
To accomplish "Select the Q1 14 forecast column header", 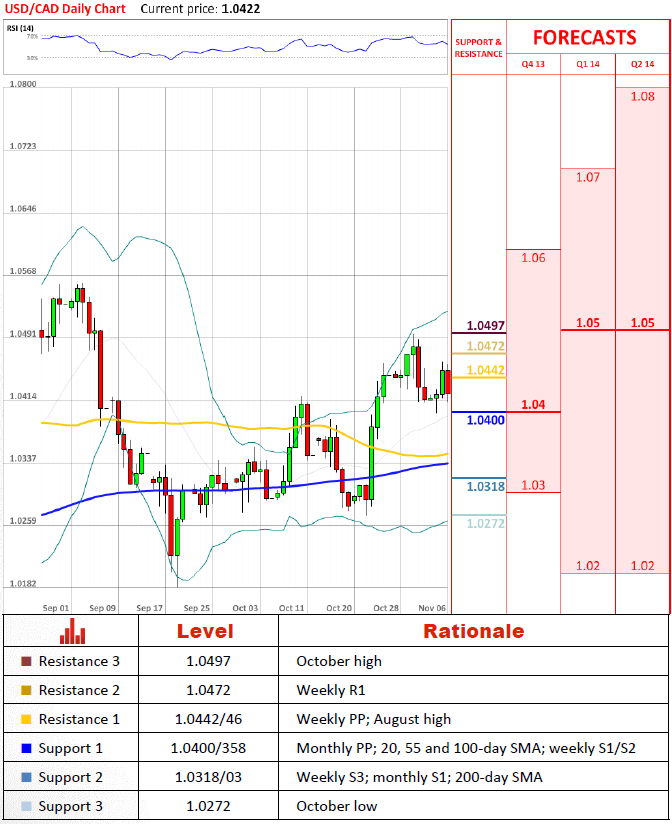I will pyautogui.click(x=587, y=64).
